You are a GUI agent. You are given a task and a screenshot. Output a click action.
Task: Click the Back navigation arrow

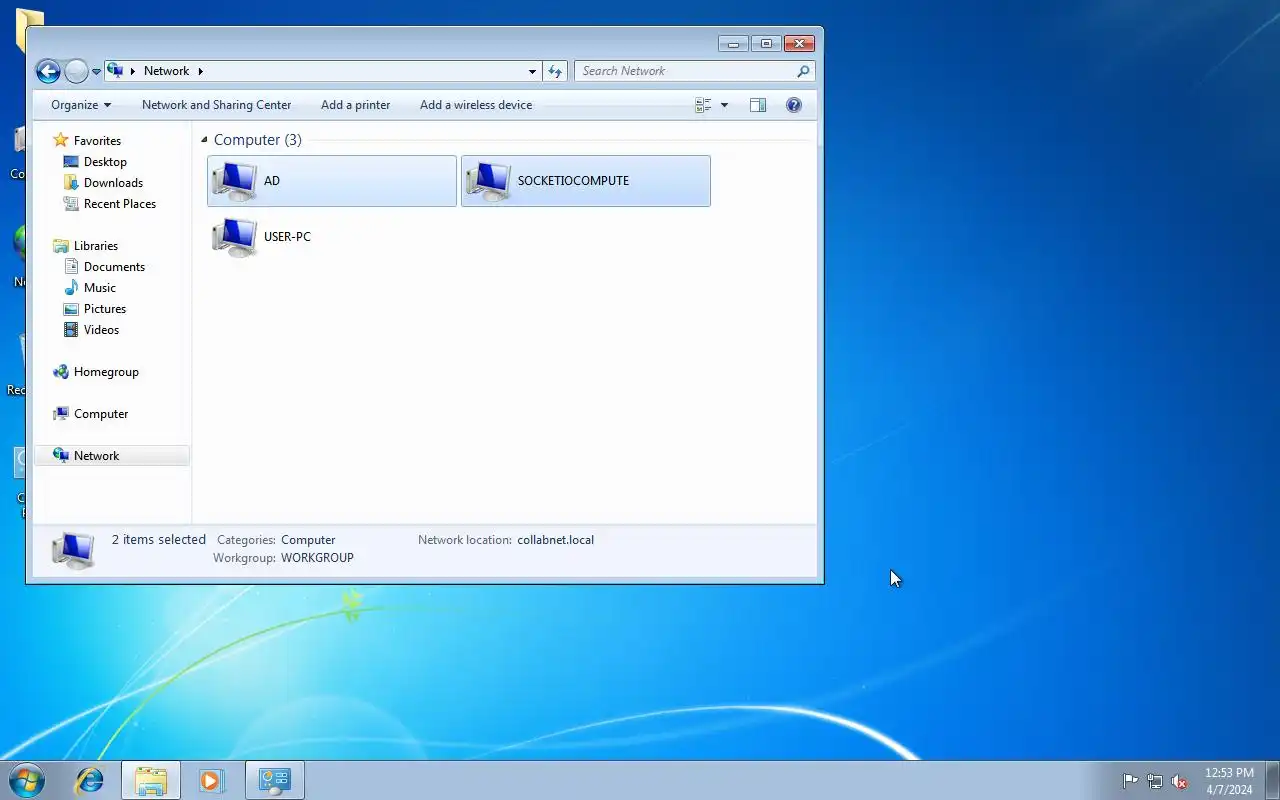point(48,71)
